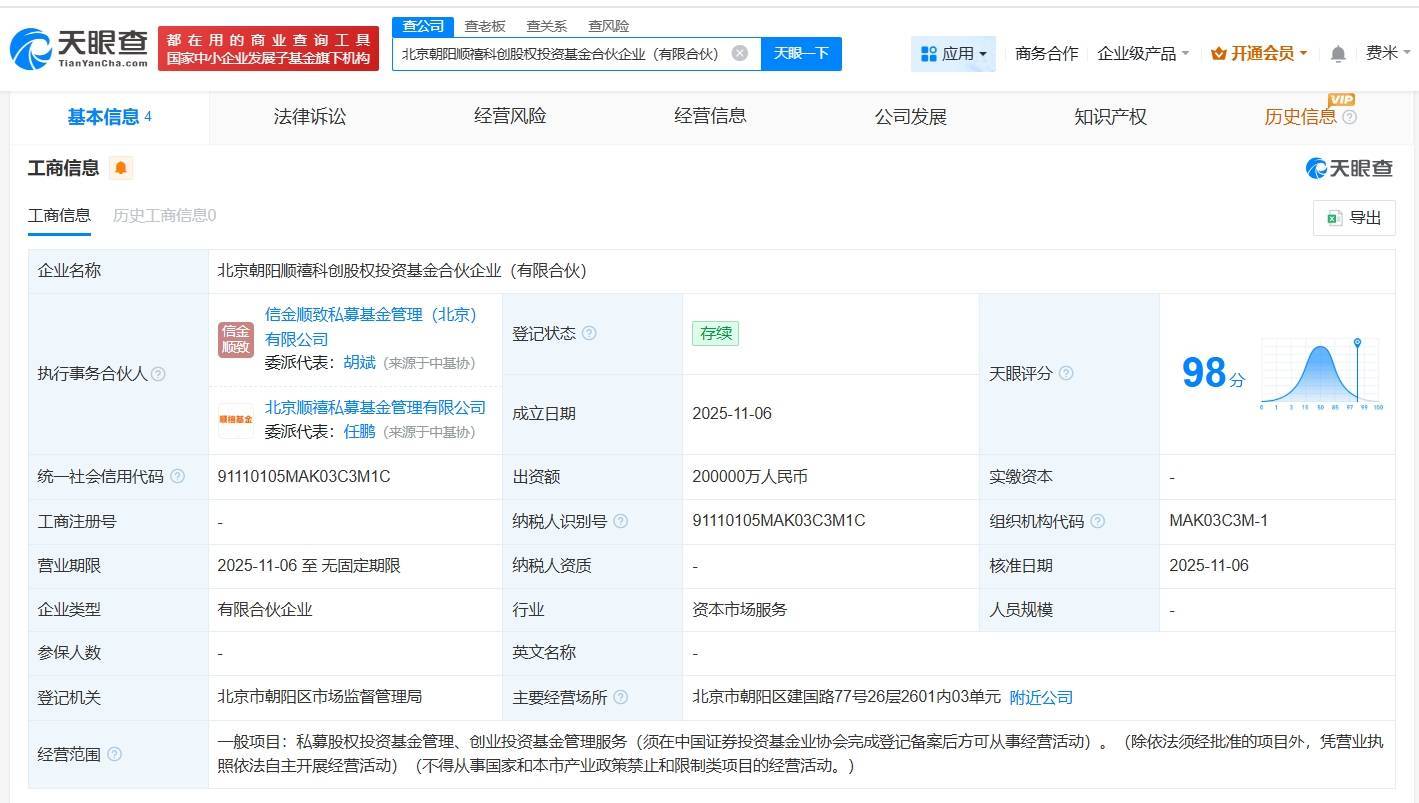Click help icon next to 执行事务合伙人

[158, 374]
